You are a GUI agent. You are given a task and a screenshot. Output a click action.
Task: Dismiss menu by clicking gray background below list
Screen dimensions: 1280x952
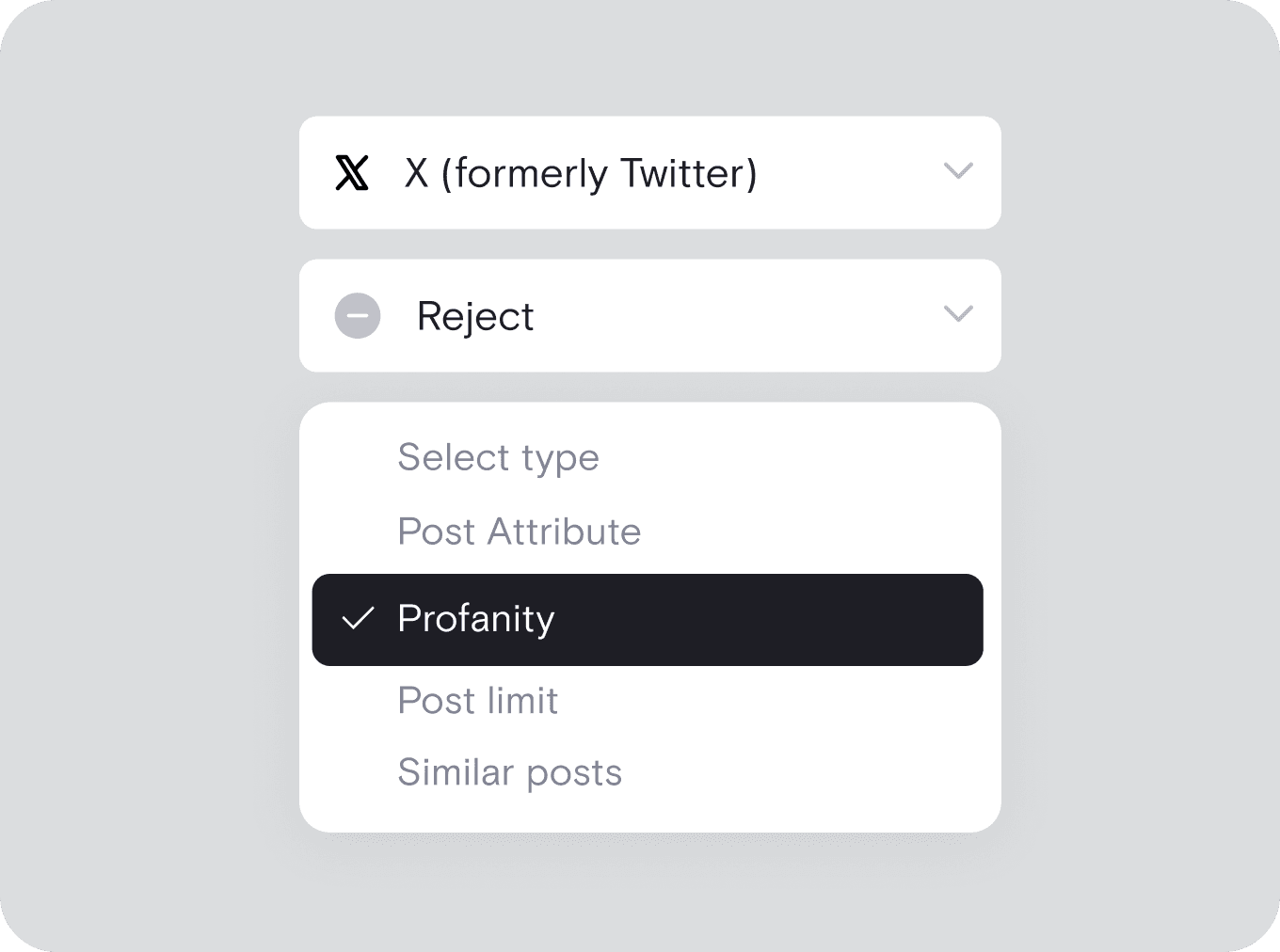[649, 894]
